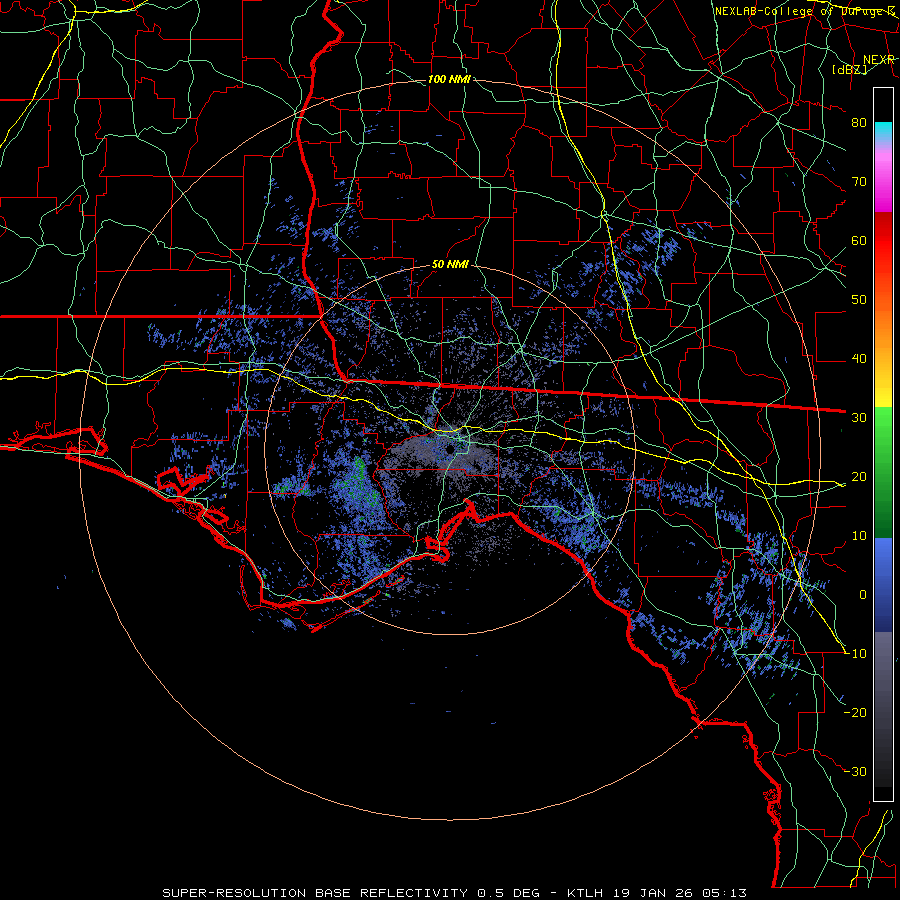Screen dimensions: 900x900
Task: Click the "100 NMI" range ring label
Action: point(449,79)
